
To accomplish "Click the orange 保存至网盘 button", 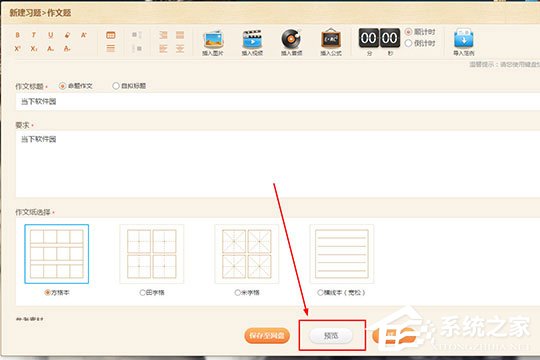I will pyautogui.click(x=267, y=336).
